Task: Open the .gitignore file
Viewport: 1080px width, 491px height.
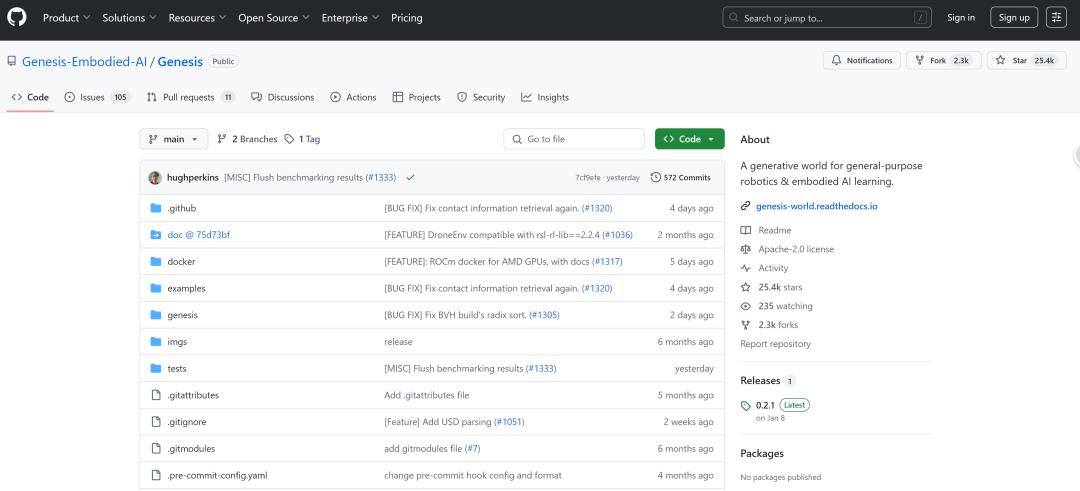Action: (187, 421)
